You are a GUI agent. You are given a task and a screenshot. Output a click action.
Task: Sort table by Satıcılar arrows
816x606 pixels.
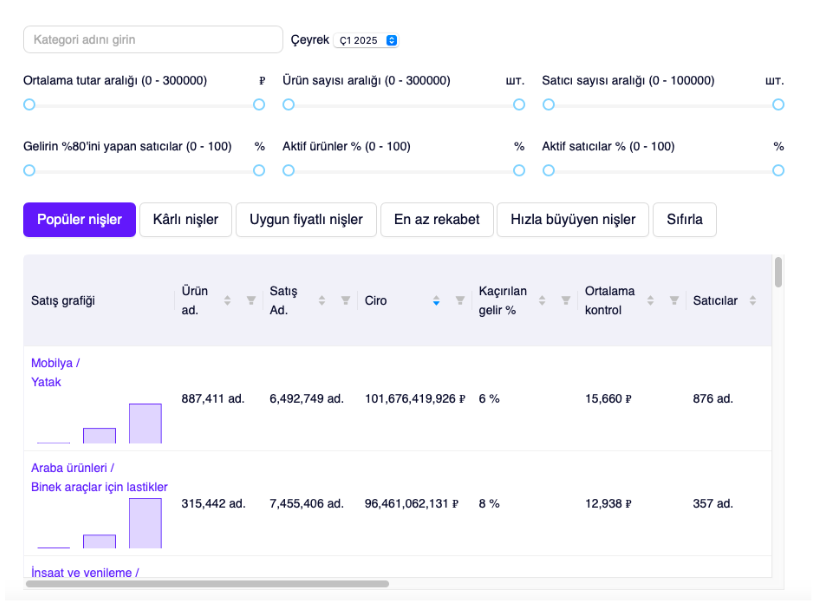[752, 300]
